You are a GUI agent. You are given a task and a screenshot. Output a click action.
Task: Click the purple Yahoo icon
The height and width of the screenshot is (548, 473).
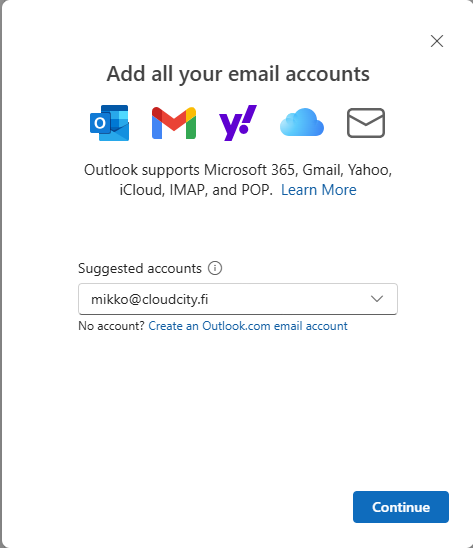(238, 123)
